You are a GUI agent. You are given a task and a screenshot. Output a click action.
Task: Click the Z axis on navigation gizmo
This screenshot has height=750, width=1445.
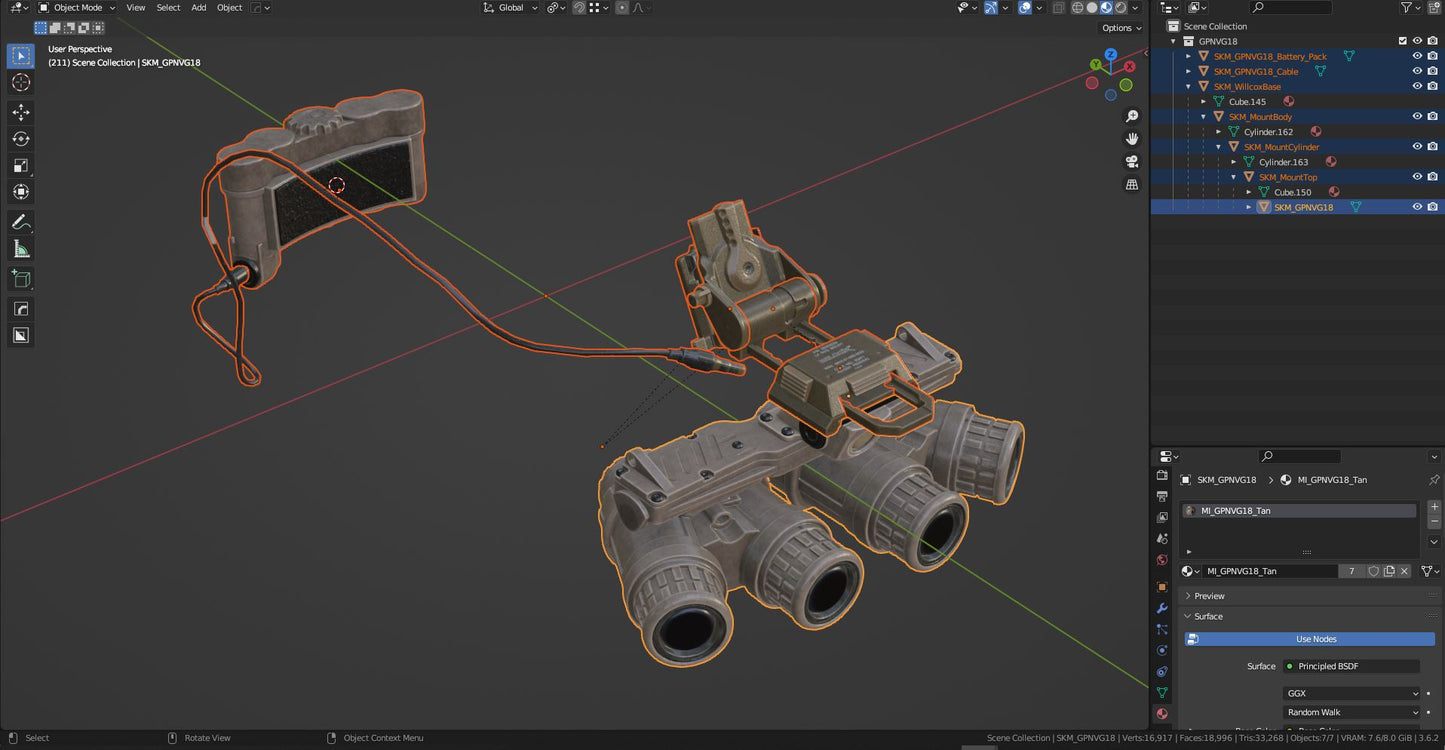pos(1111,55)
